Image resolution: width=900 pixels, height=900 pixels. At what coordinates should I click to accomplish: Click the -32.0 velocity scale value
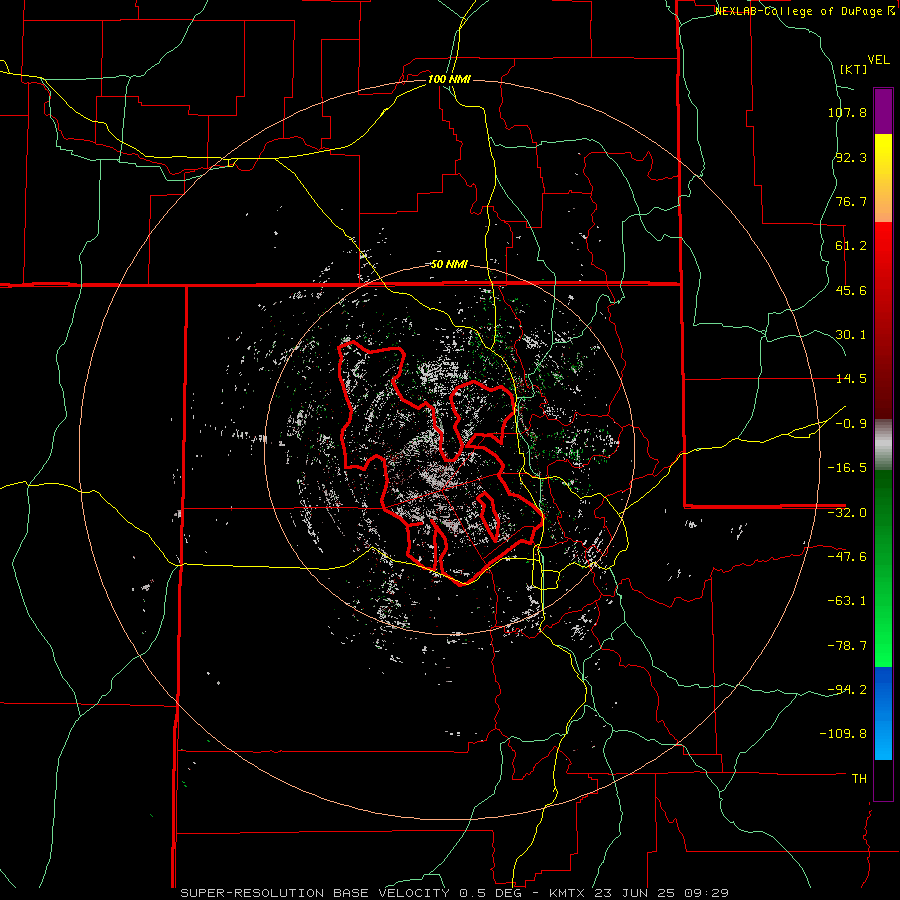point(847,513)
